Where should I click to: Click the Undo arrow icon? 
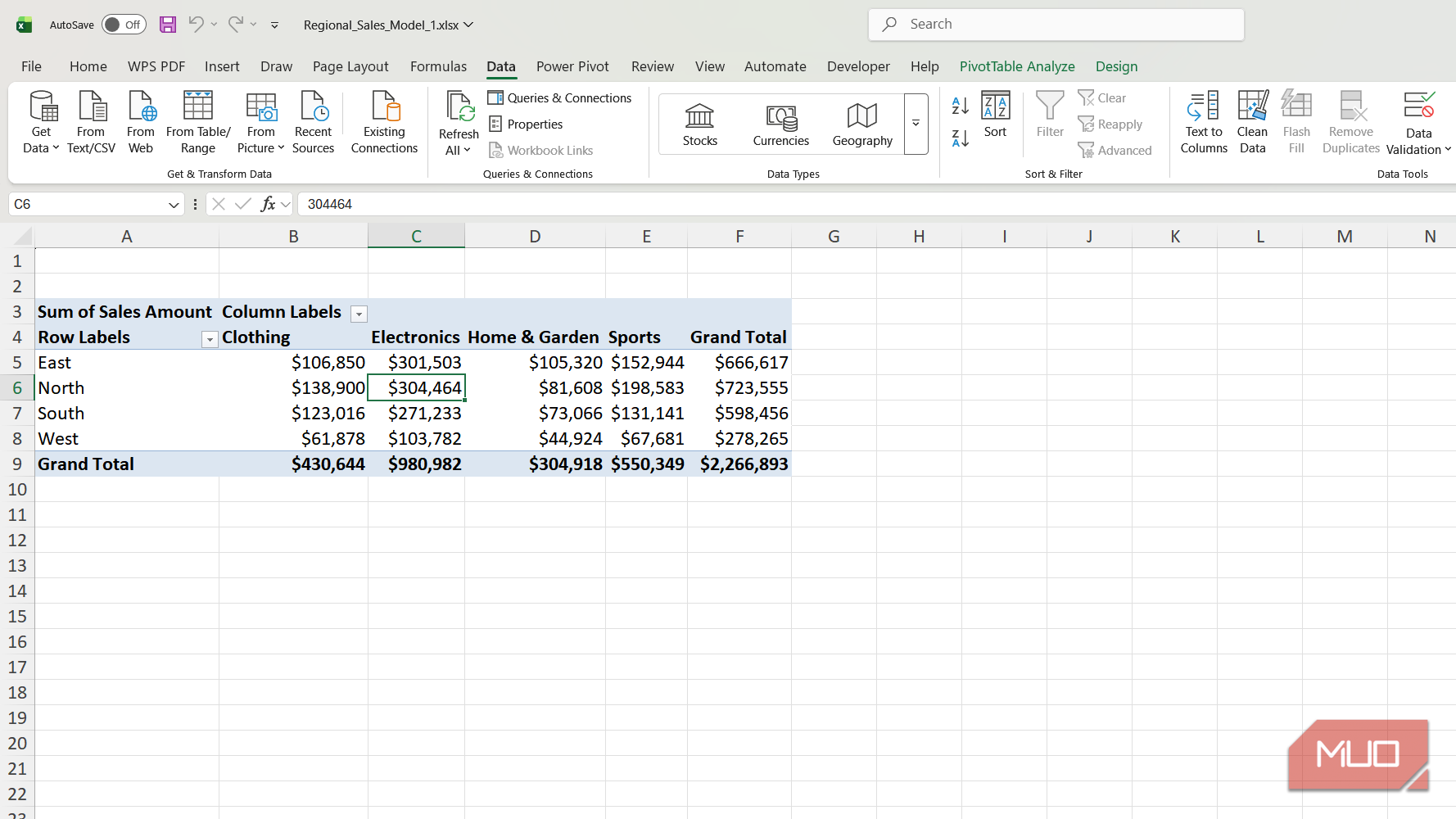coord(196,25)
